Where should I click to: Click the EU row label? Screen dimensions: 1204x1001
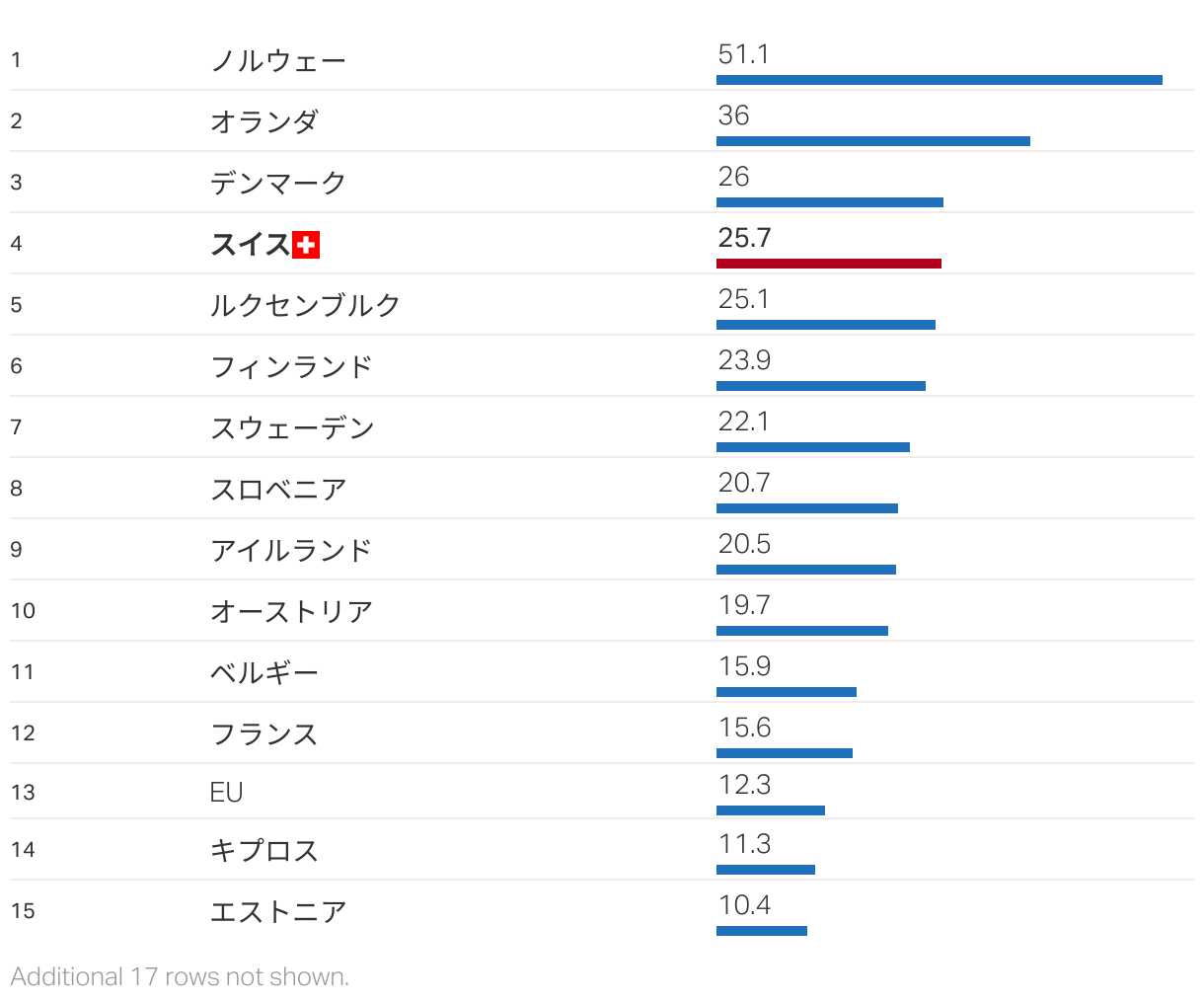coord(226,793)
